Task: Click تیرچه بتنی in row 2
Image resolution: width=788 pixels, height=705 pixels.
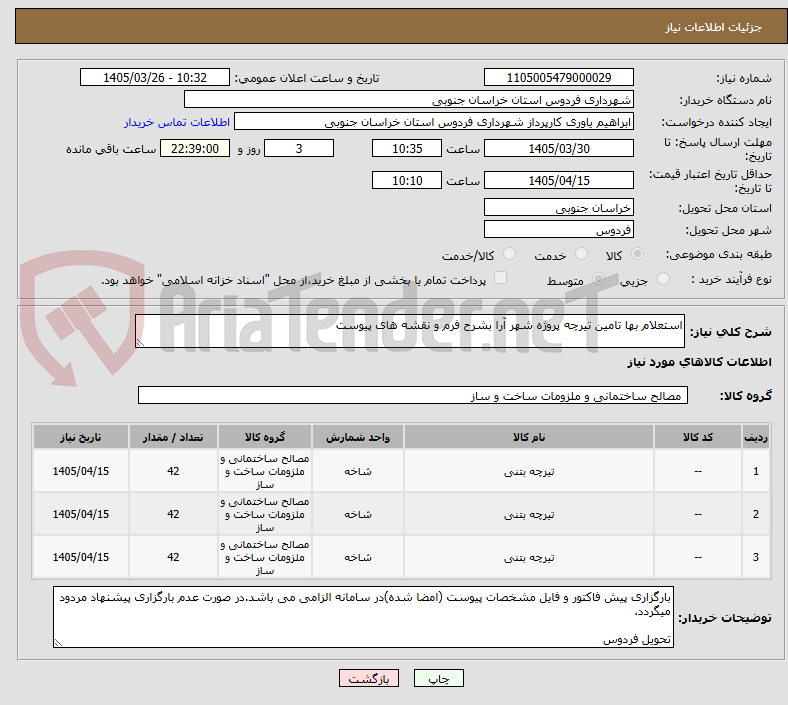Action: pos(529,515)
